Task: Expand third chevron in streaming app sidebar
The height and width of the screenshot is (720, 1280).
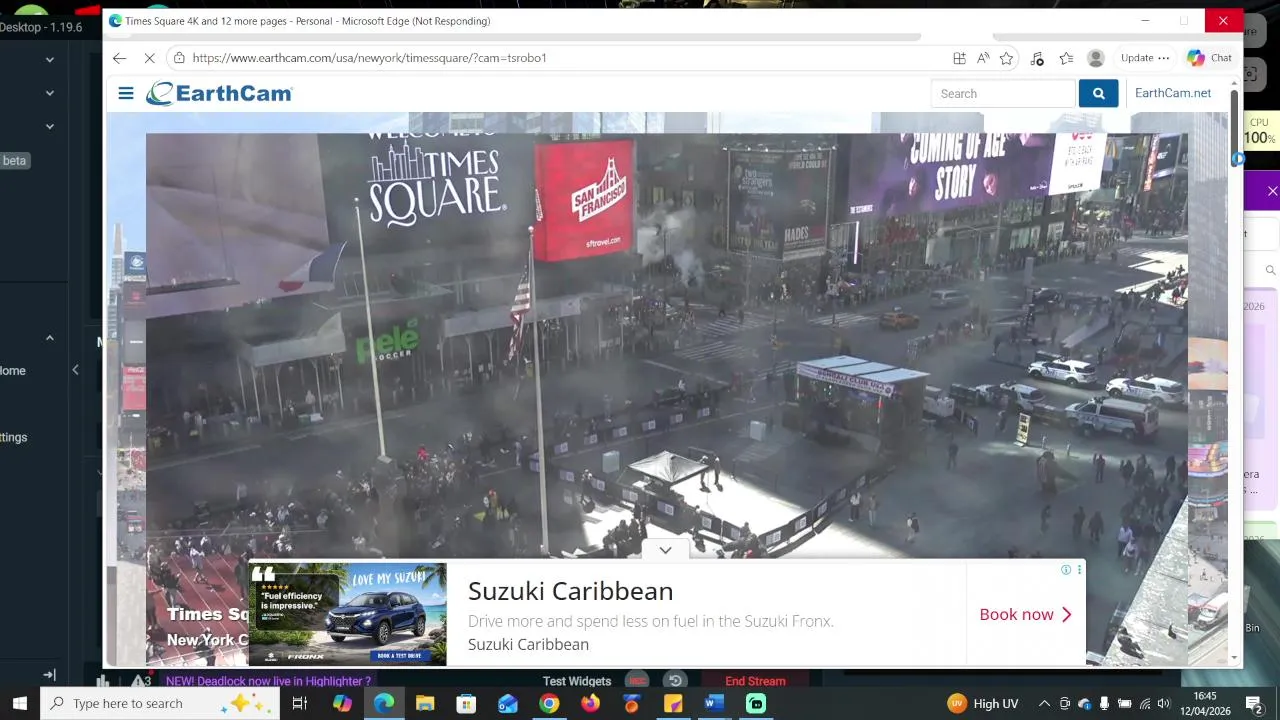Action: coord(49,127)
